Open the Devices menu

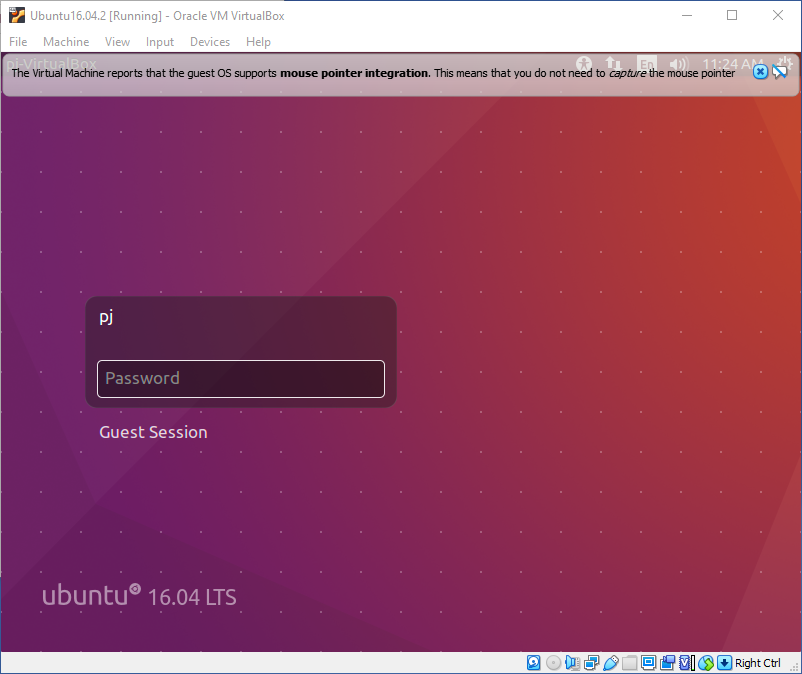210,42
